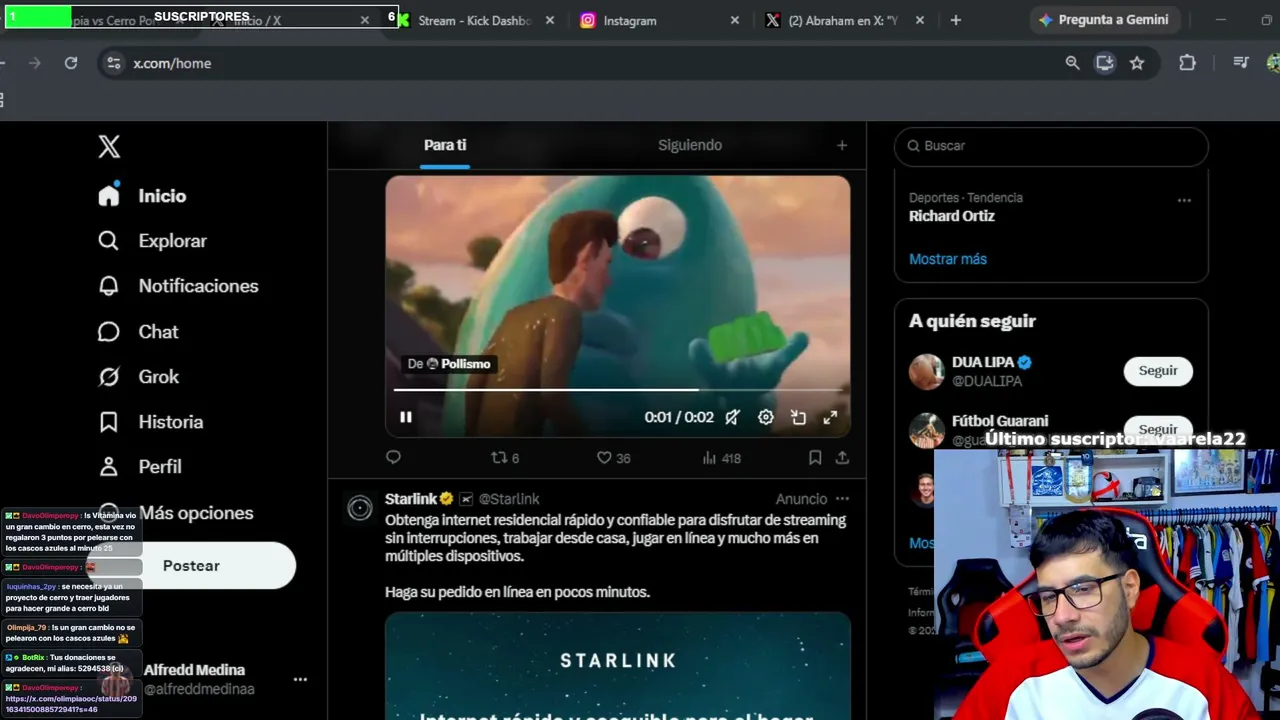
Task: Open video settings gear
Action: coord(766,418)
